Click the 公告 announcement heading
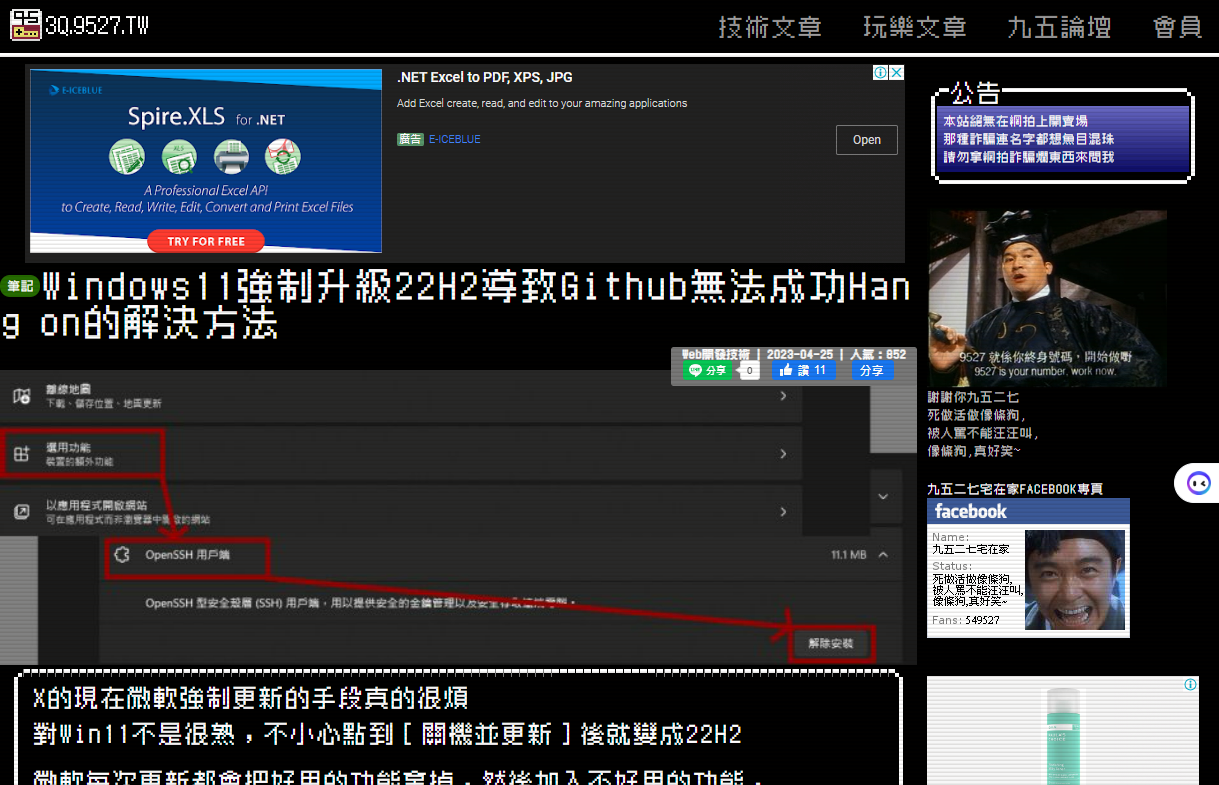 click(976, 94)
